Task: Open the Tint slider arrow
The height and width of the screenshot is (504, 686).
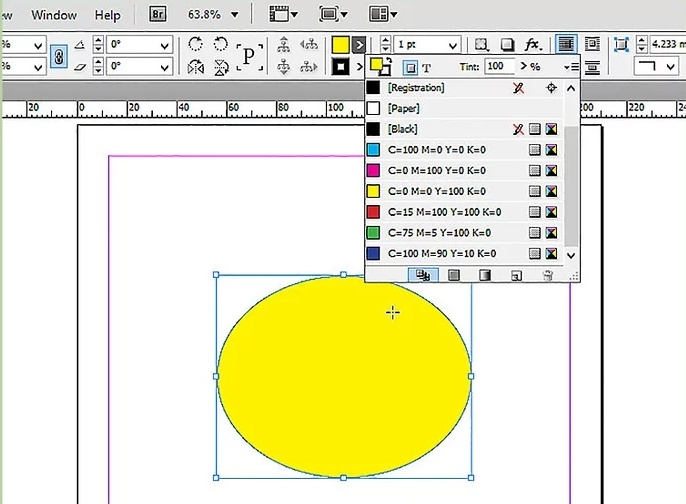Action: [524, 66]
